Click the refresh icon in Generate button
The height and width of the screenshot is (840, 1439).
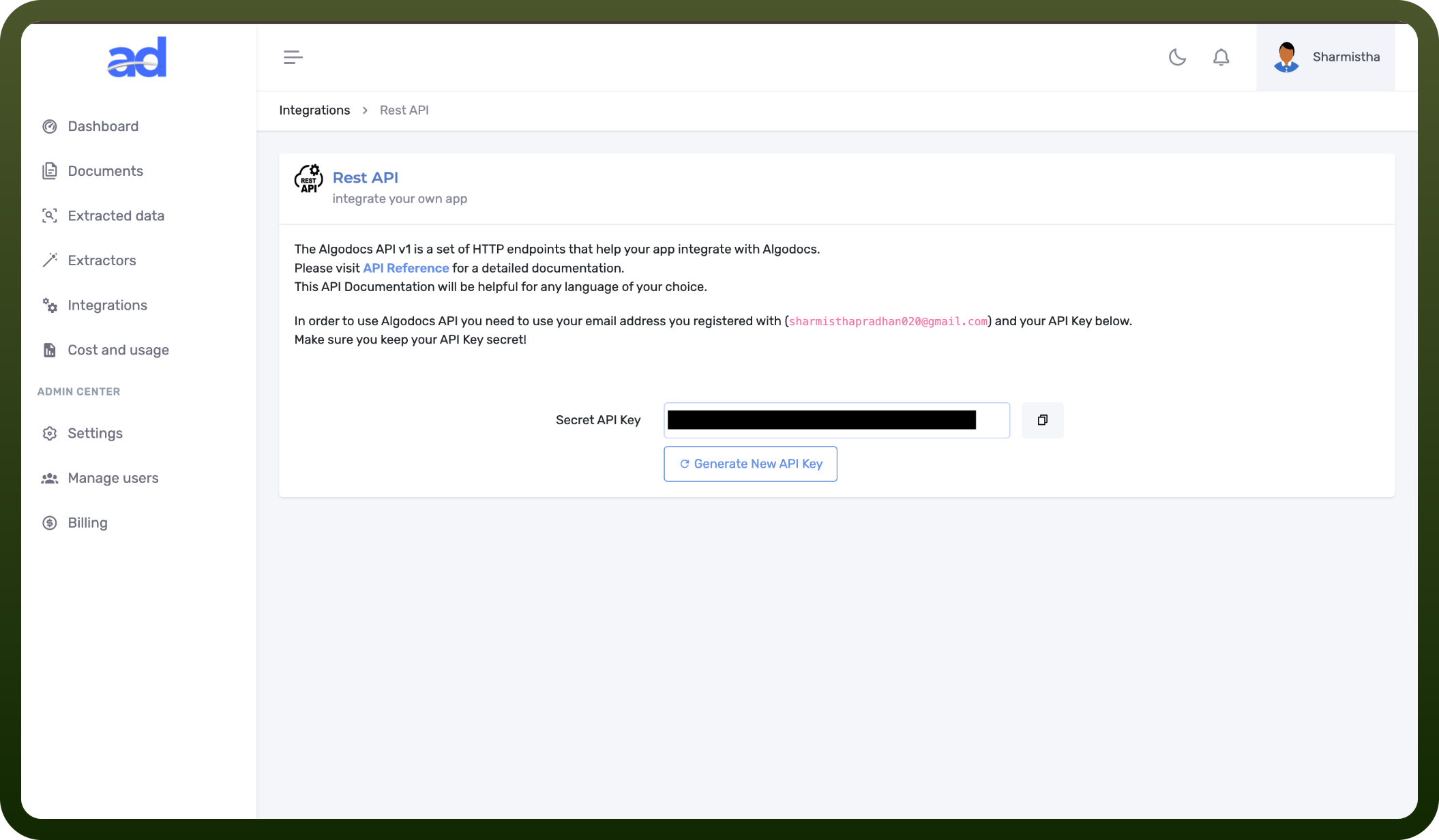click(684, 464)
